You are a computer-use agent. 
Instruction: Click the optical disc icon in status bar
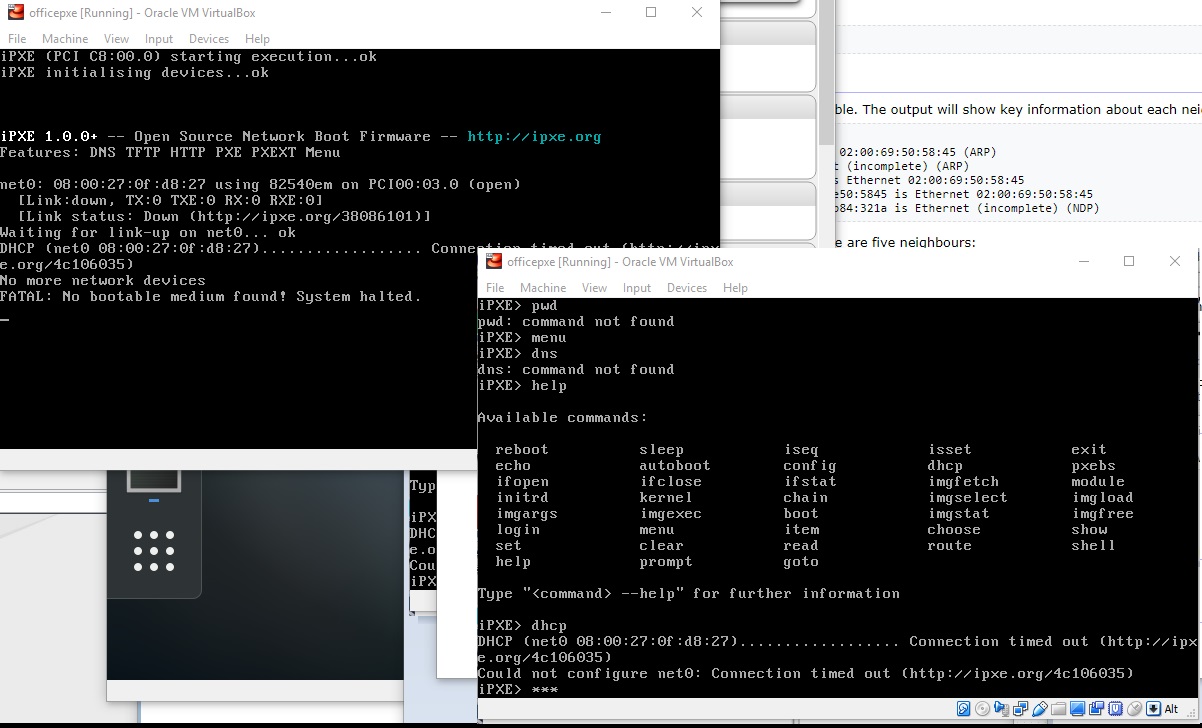tap(982, 709)
